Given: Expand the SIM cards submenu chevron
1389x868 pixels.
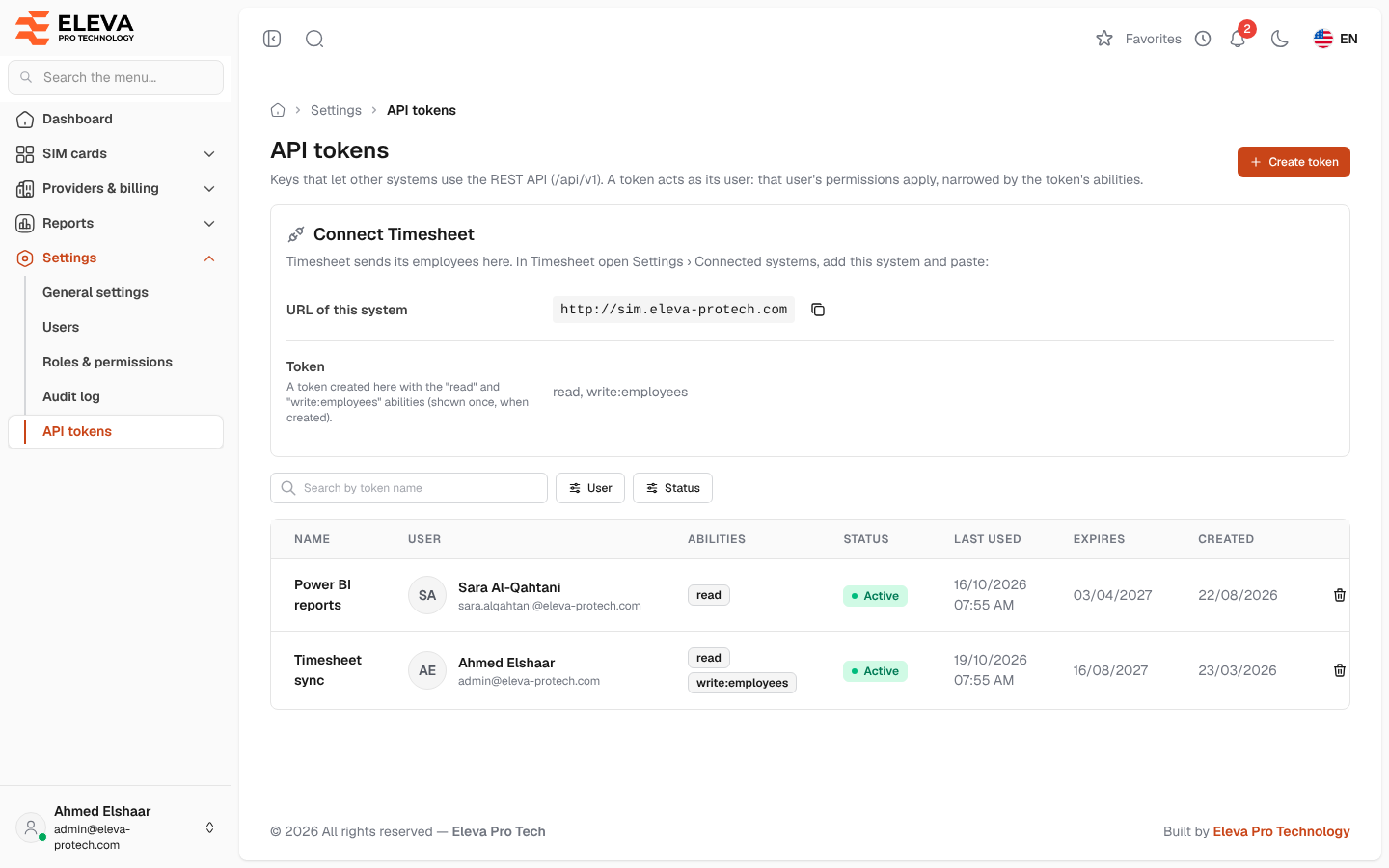Looking at the screenshot, I should coord(209,154).
